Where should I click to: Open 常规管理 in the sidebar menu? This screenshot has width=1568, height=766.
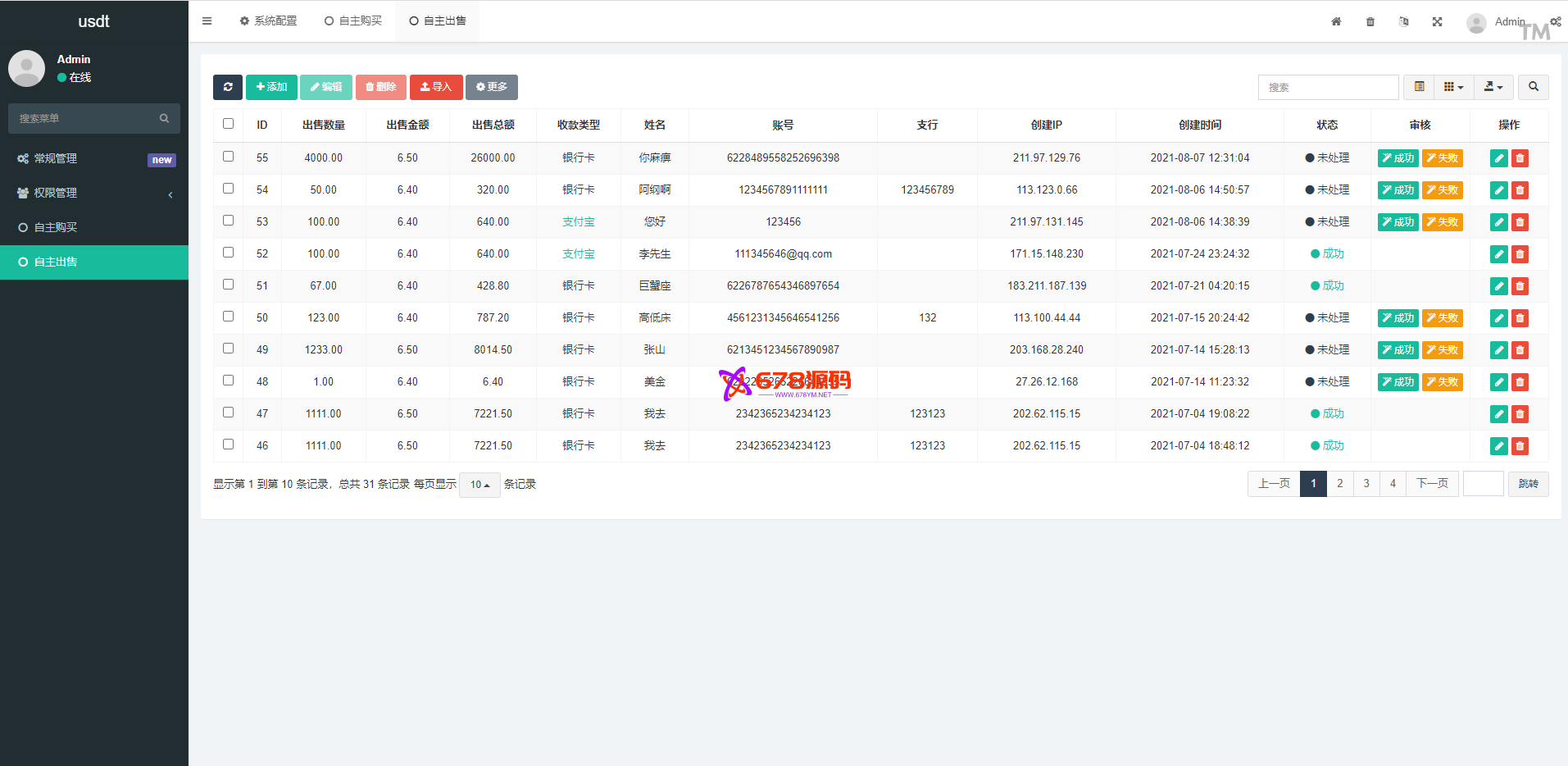(x=56, y=159)
